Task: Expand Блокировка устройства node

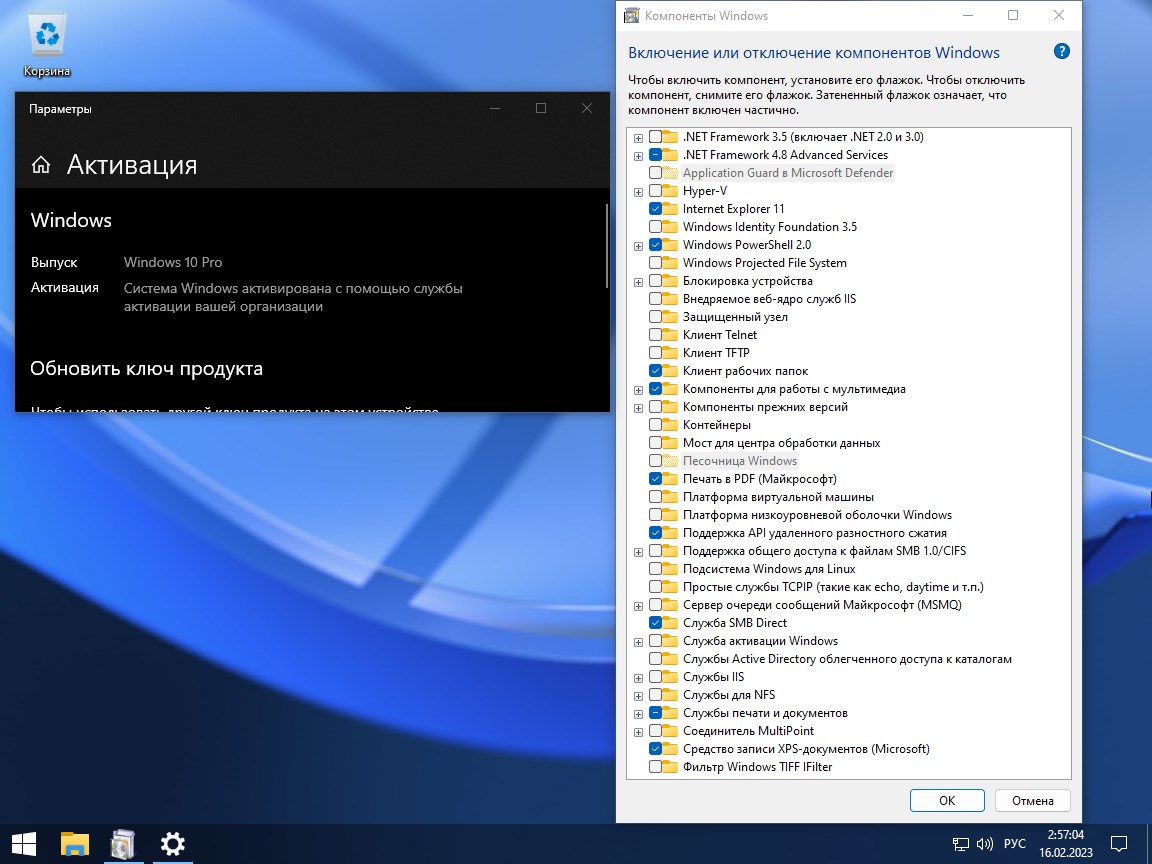Action: coord(638,281)
